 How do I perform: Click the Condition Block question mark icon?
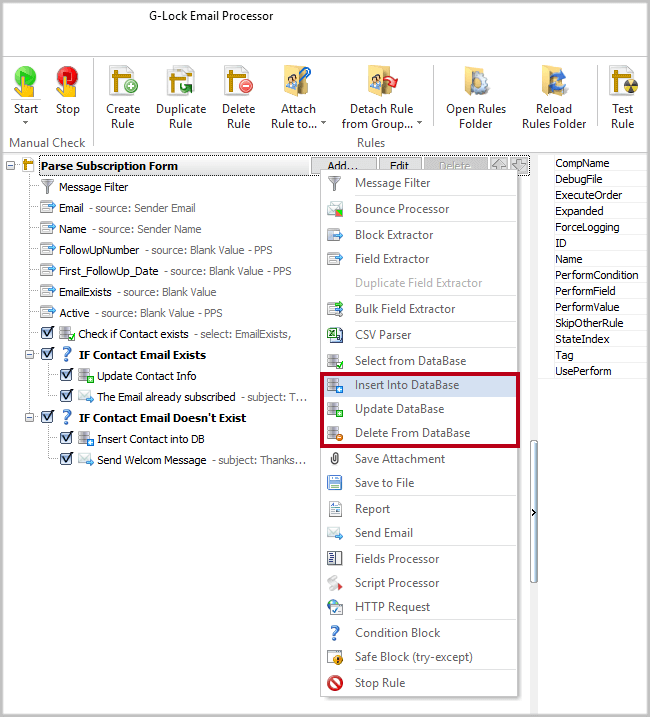click(335, 633)
